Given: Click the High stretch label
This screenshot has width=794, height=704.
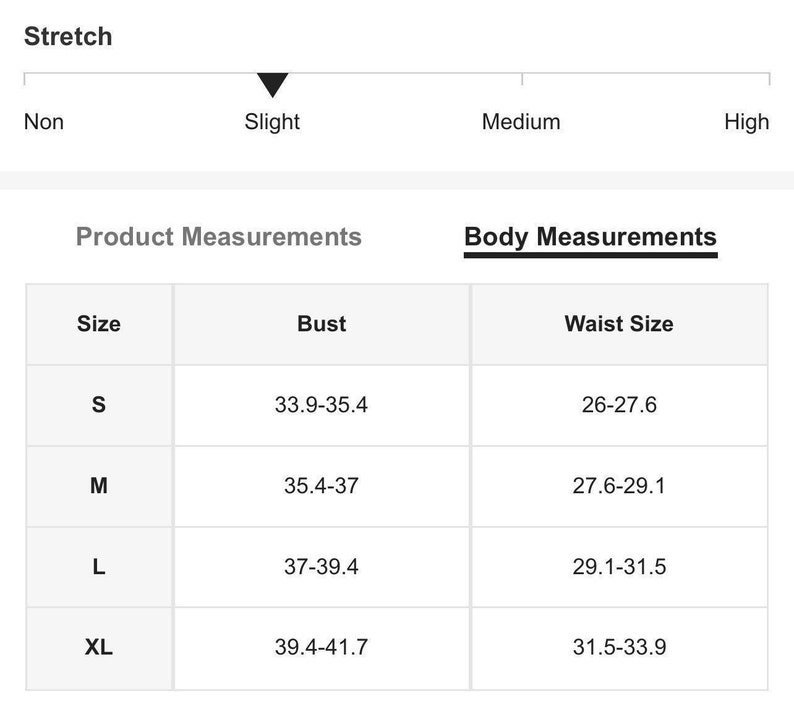Looking at the screenshot, I should [x=746, y=122].
